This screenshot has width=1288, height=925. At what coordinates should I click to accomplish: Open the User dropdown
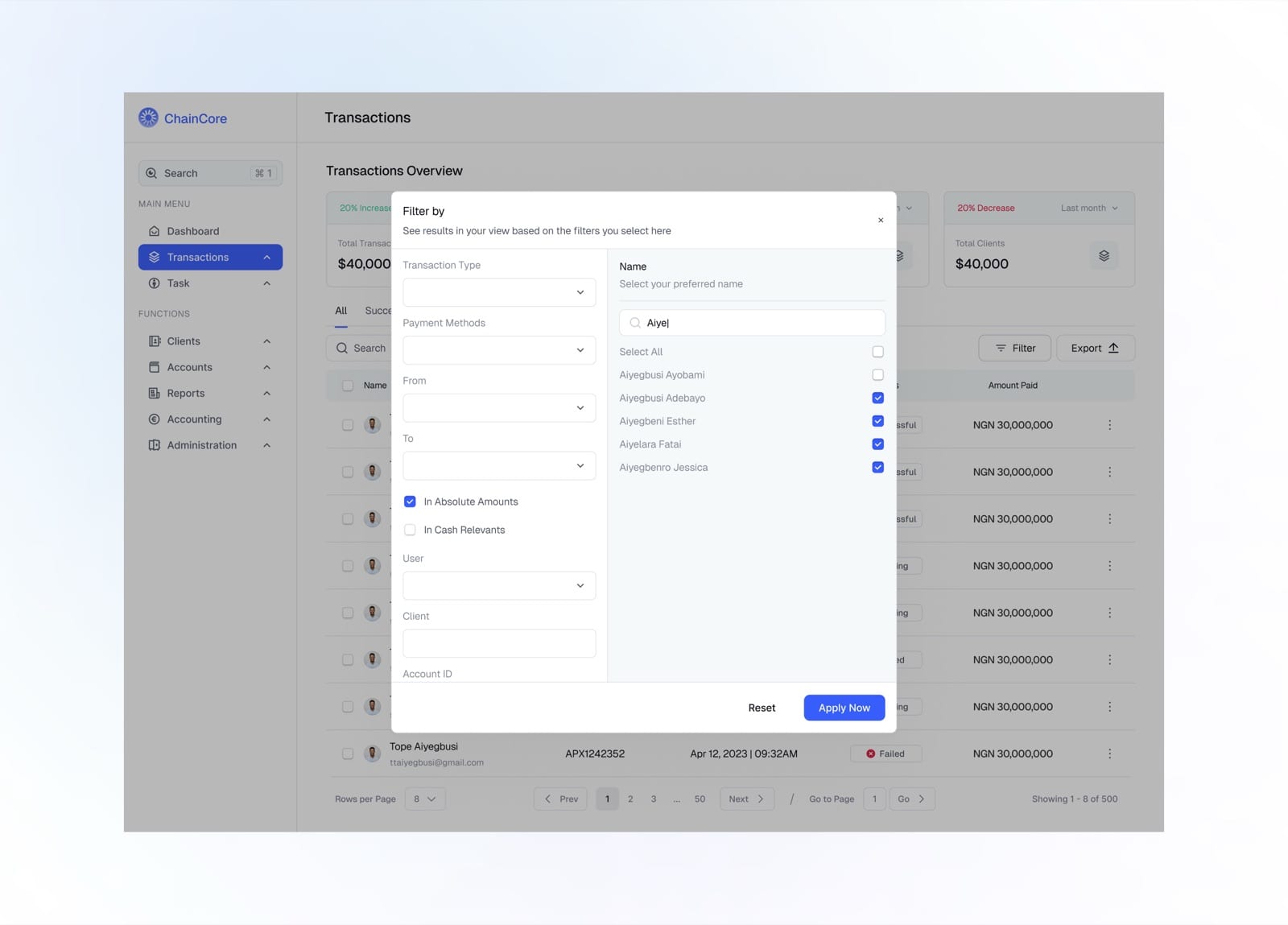tap(499, 586)
